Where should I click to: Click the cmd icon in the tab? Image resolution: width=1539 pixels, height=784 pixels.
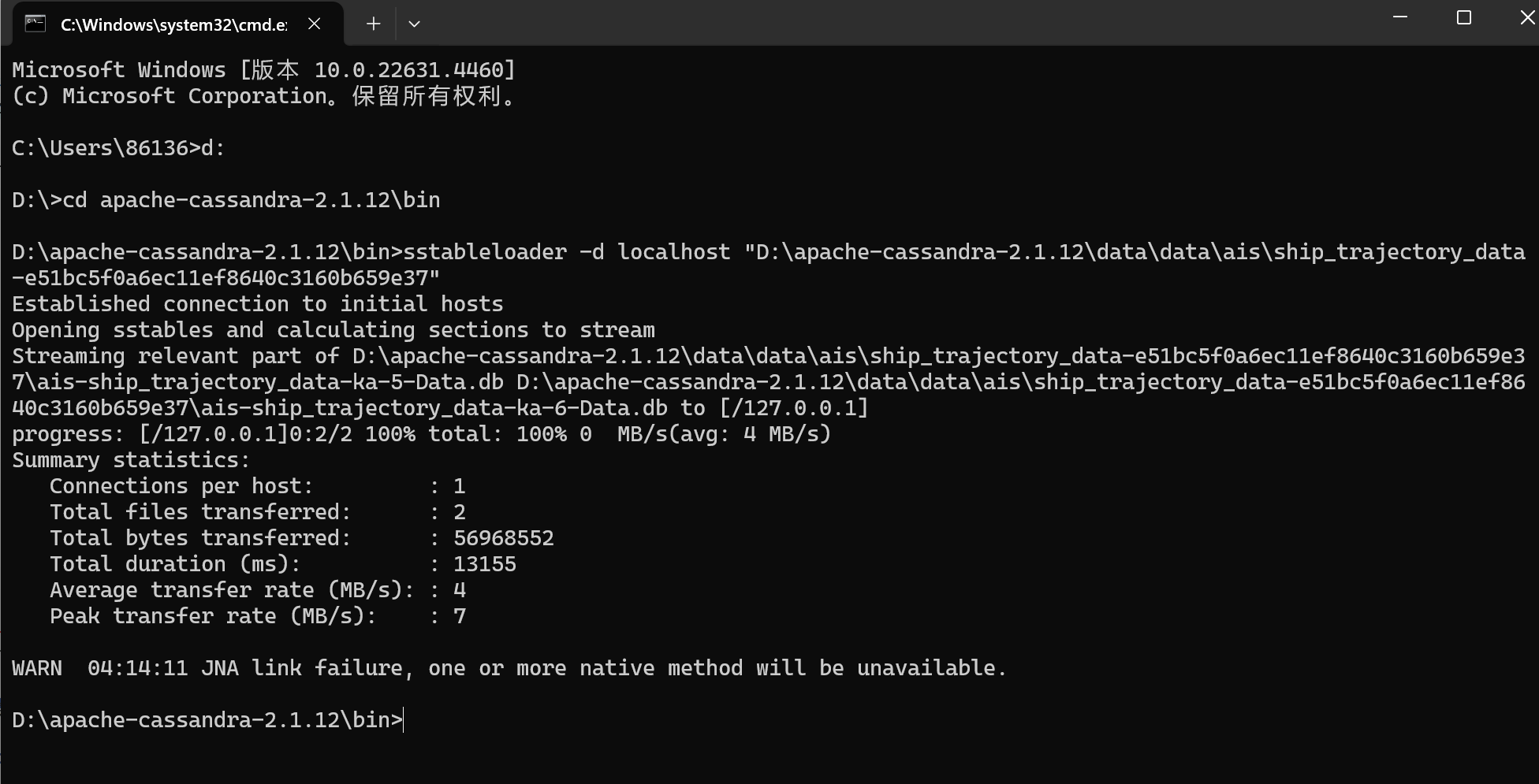click(x=35, y=24)
